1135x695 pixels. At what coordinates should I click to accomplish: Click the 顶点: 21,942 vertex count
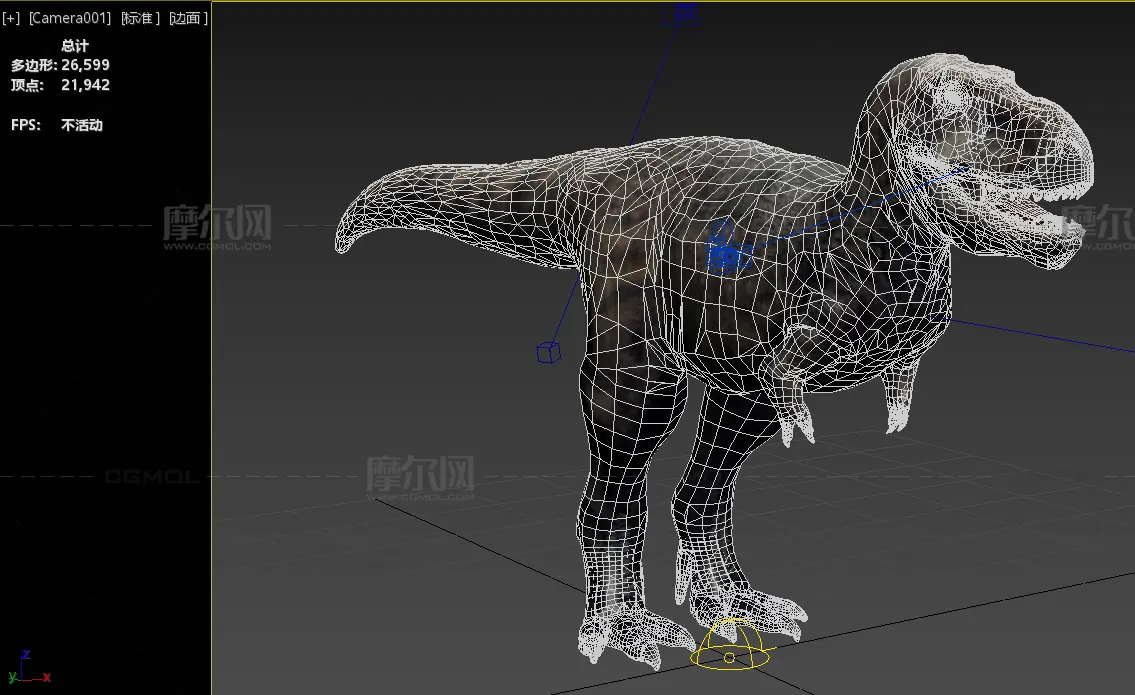(x=60, y=85)
